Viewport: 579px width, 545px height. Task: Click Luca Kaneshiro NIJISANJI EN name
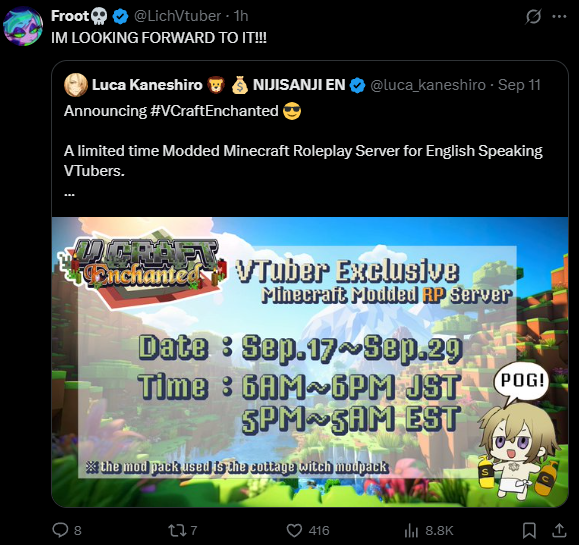click(x=218, y=85)
